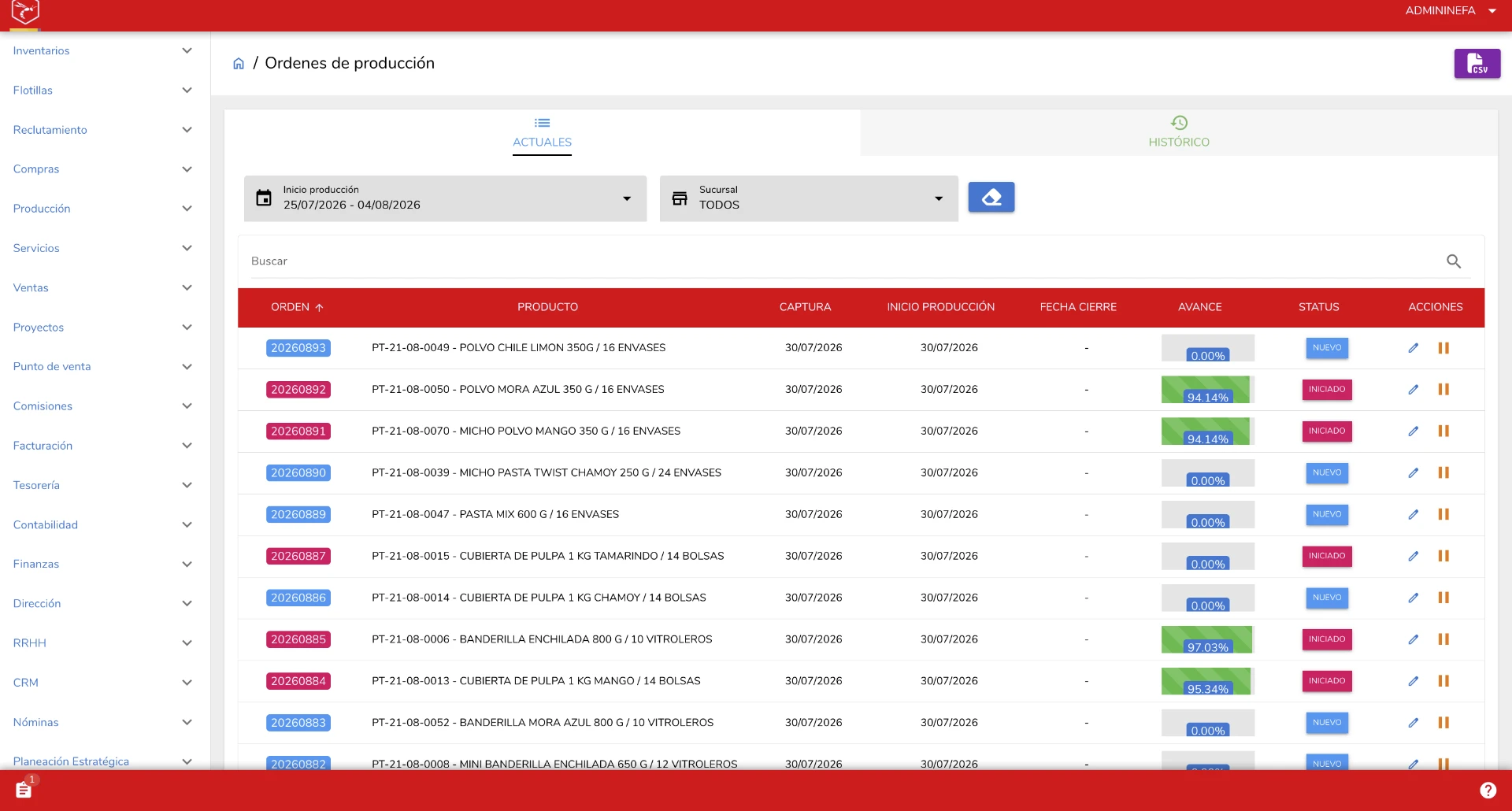Click pencil icon for order 20260885
Screen dimensions: 1512x811
(1414, 639)
